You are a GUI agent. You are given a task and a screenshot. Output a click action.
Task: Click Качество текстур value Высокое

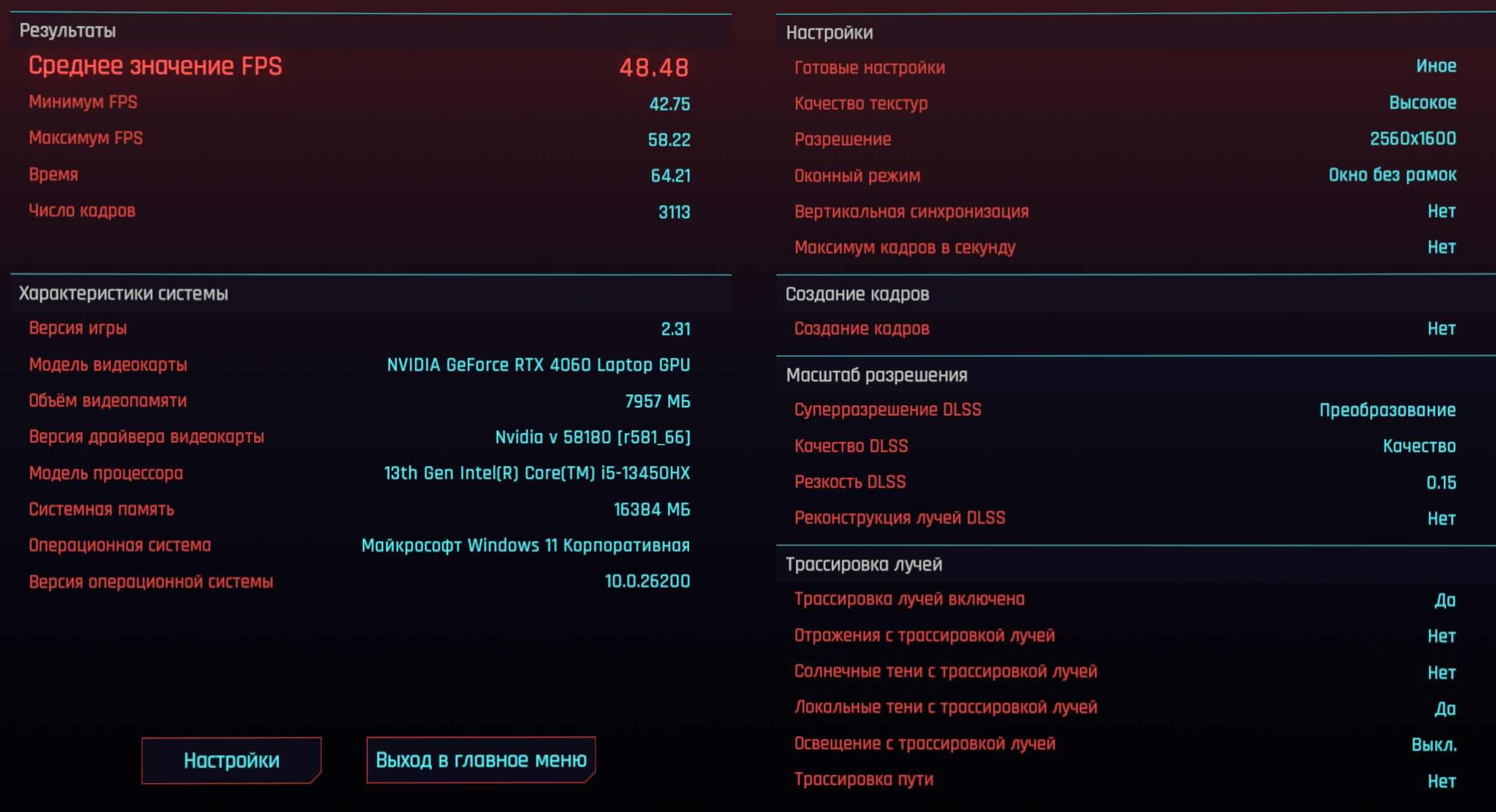[1422, 103]
